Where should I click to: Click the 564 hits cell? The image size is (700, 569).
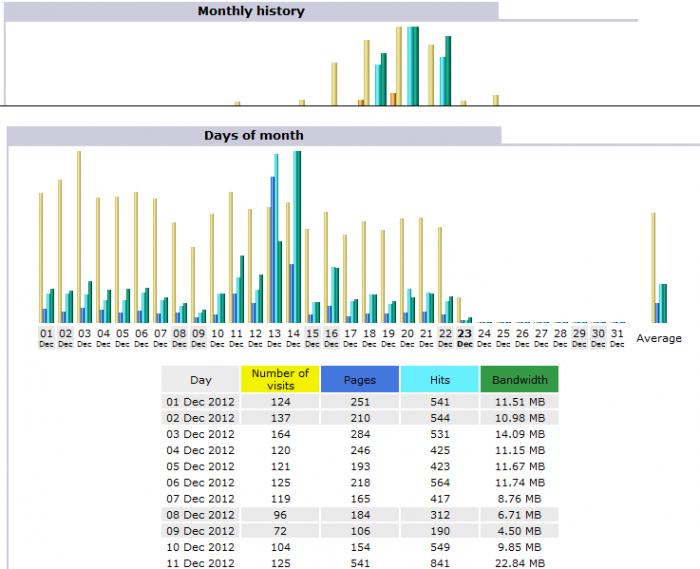point(439,482)
